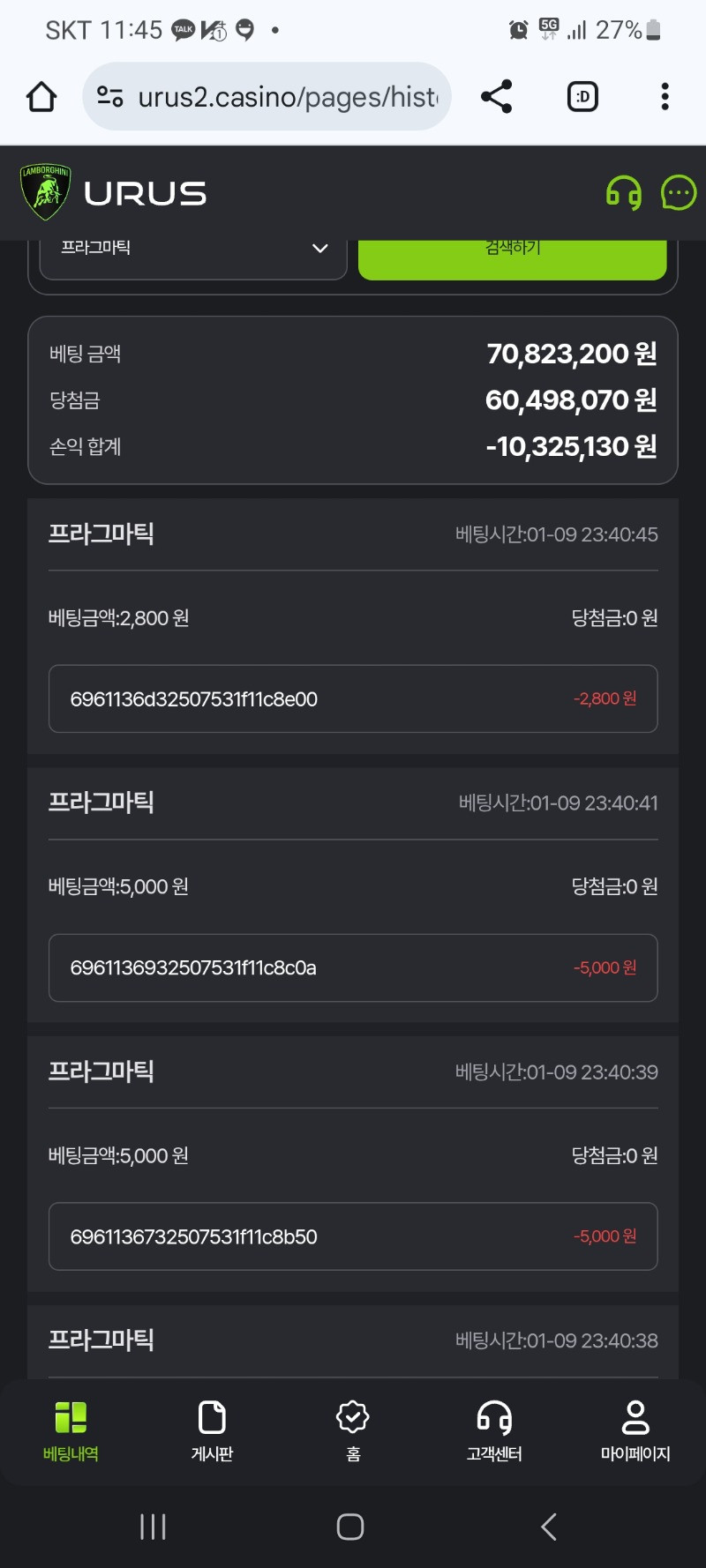
Task: Select bet ID 6961136932507531f11c8c0a row
Action: 353,967
